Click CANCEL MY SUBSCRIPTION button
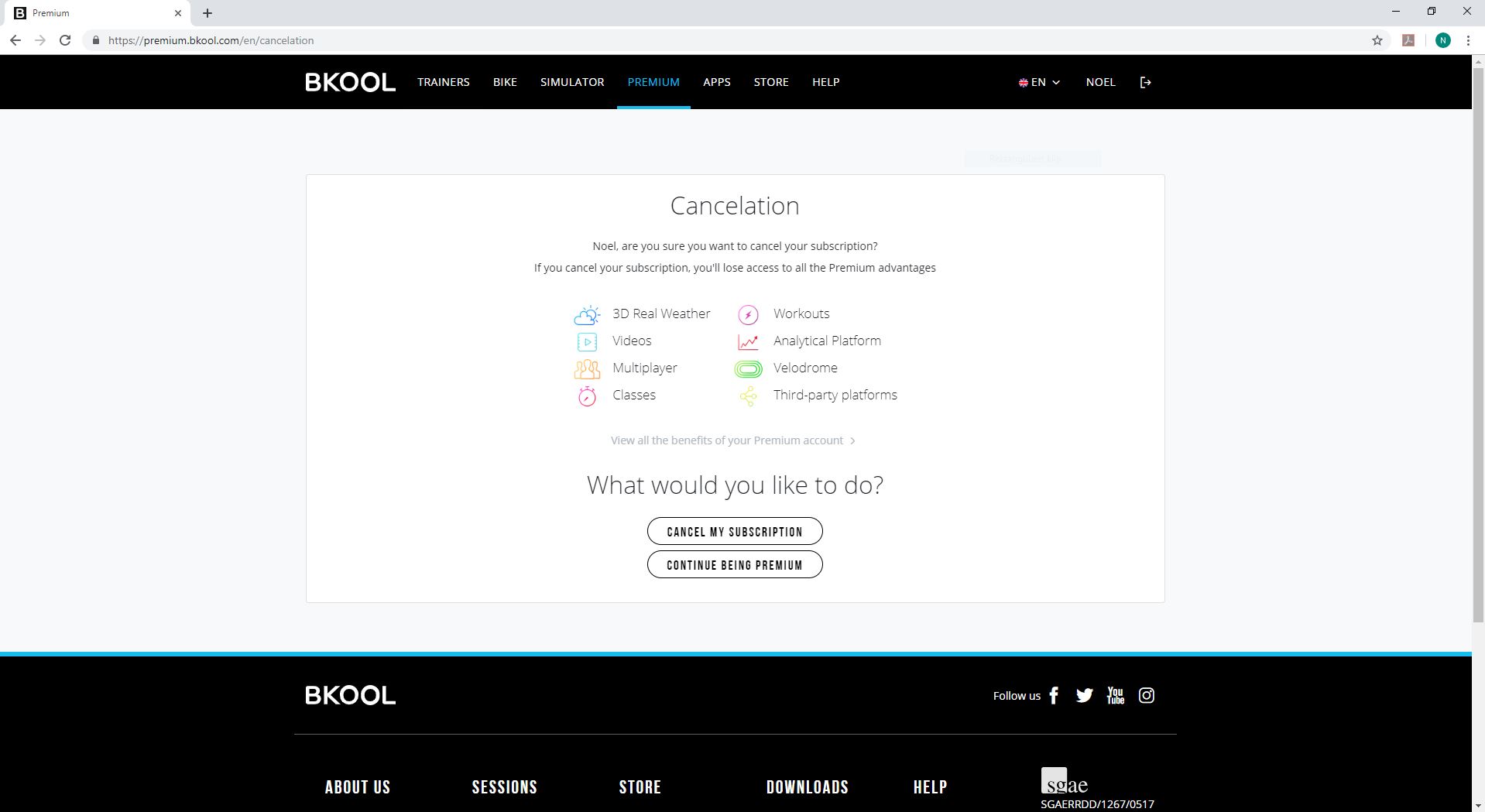Image resolution: width=1485 pixels, height=812 pixels. [x=735, y=531]
